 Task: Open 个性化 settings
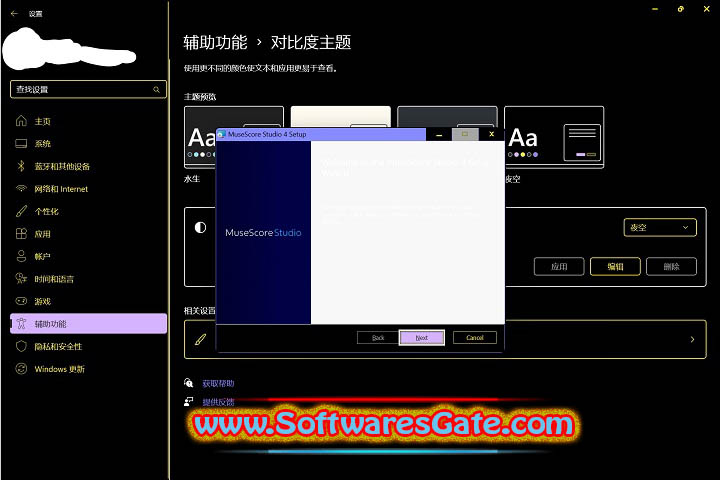click(88, 211)
